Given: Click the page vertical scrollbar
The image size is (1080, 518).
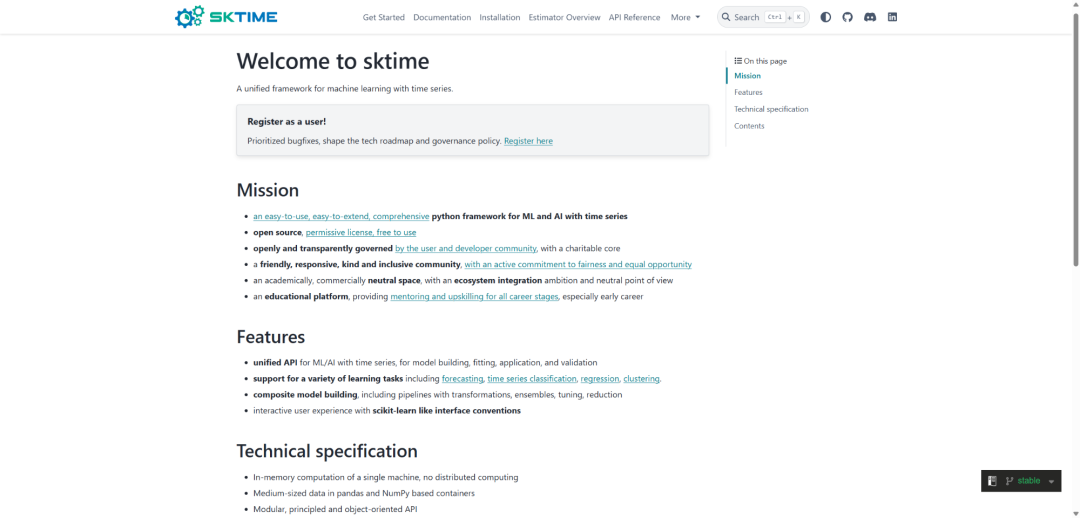Looking at the screenshot, I should pyautogui.click(x=1075, y=138).
